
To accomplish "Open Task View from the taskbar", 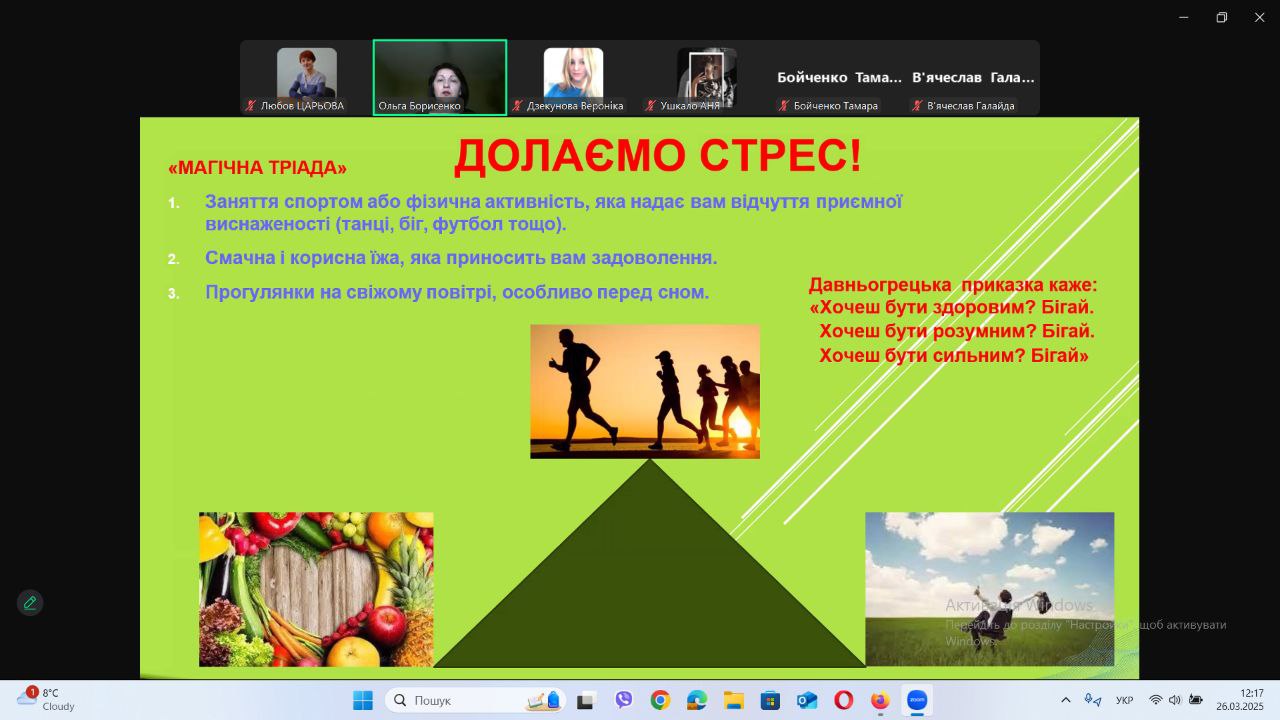I will pos(586,700).
